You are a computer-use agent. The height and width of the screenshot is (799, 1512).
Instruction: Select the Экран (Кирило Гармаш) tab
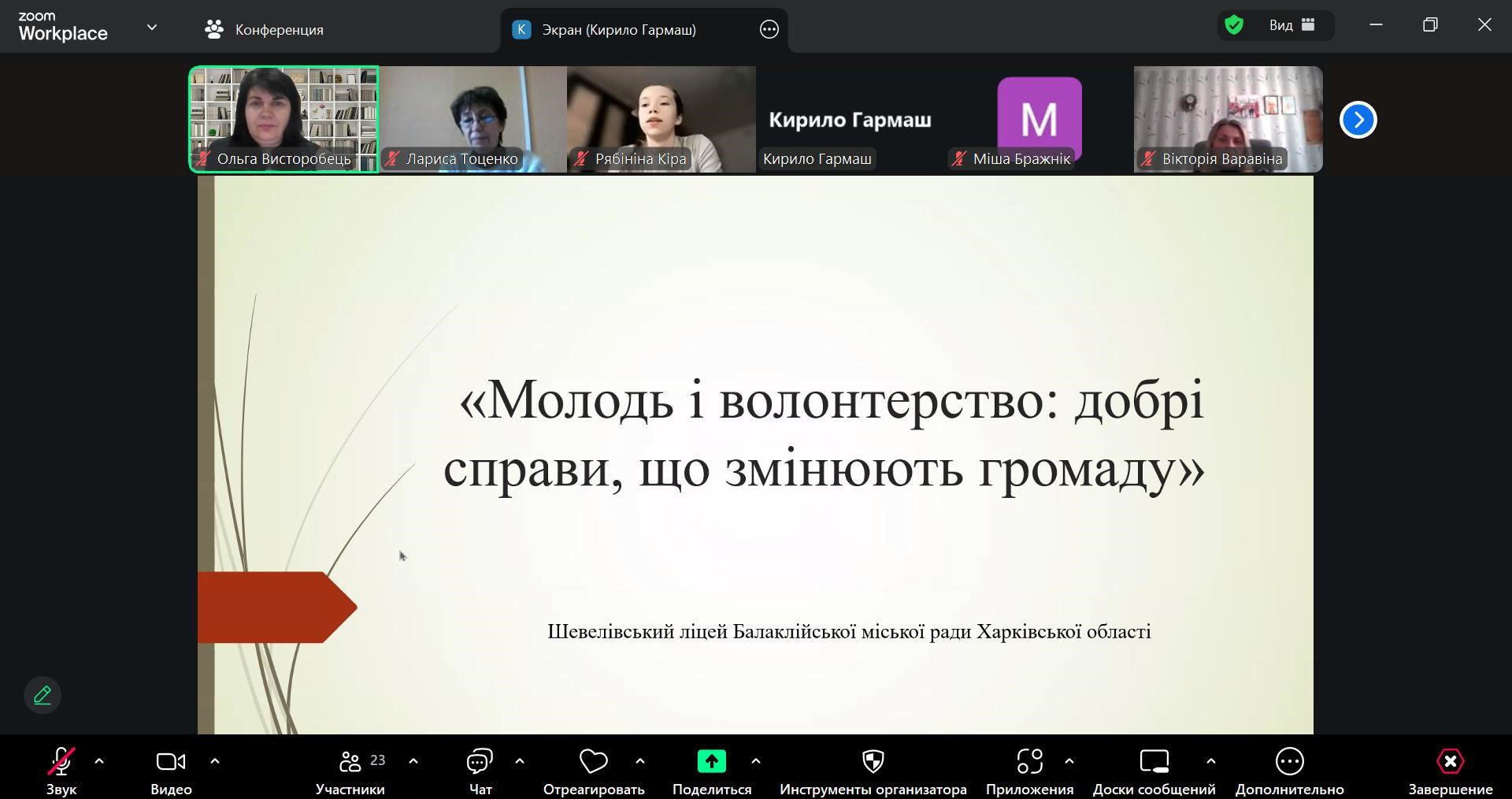point(620,29)
